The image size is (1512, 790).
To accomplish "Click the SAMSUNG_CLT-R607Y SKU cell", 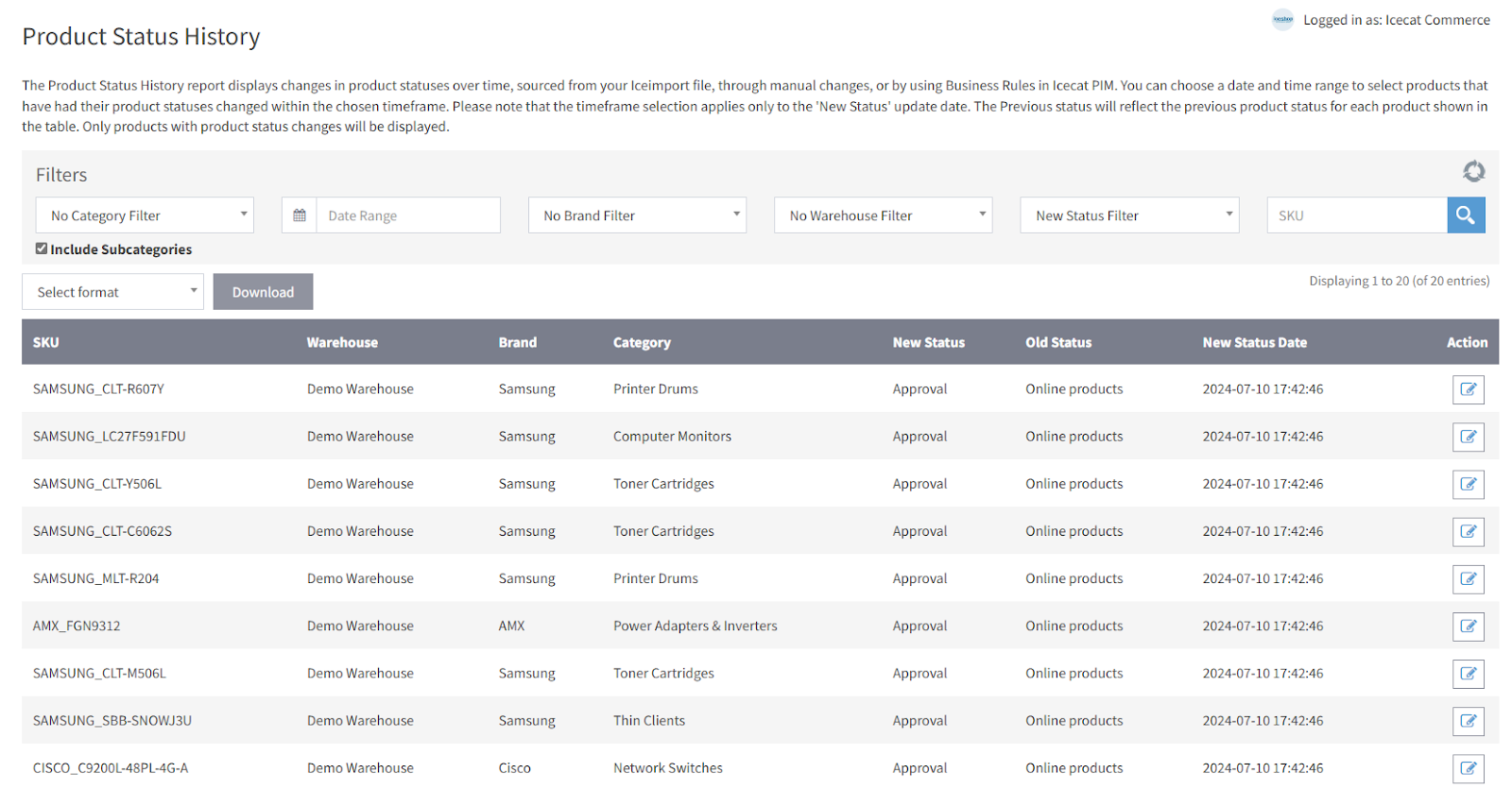I will pos(98,388).
